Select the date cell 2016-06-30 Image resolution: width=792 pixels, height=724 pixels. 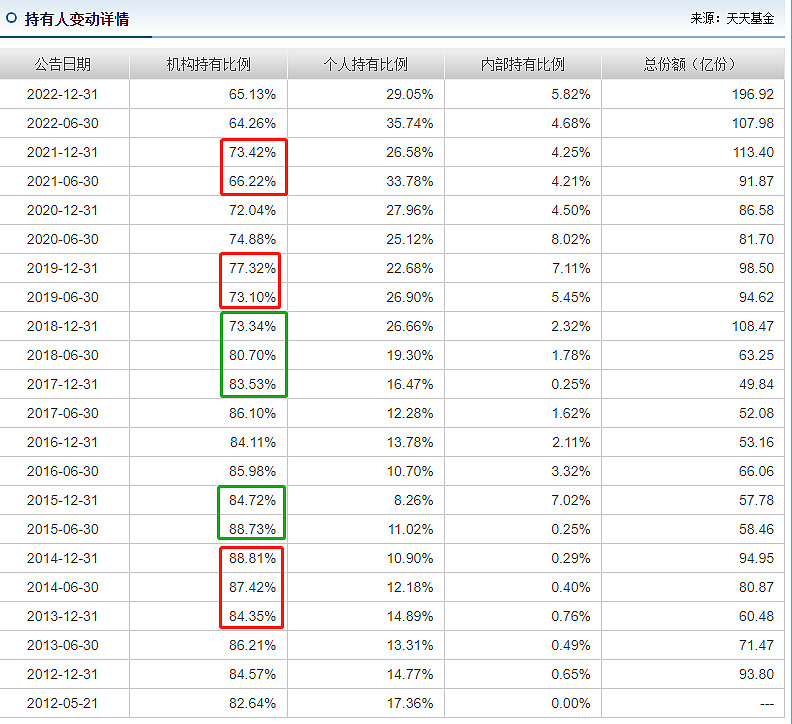click(63, 471)
